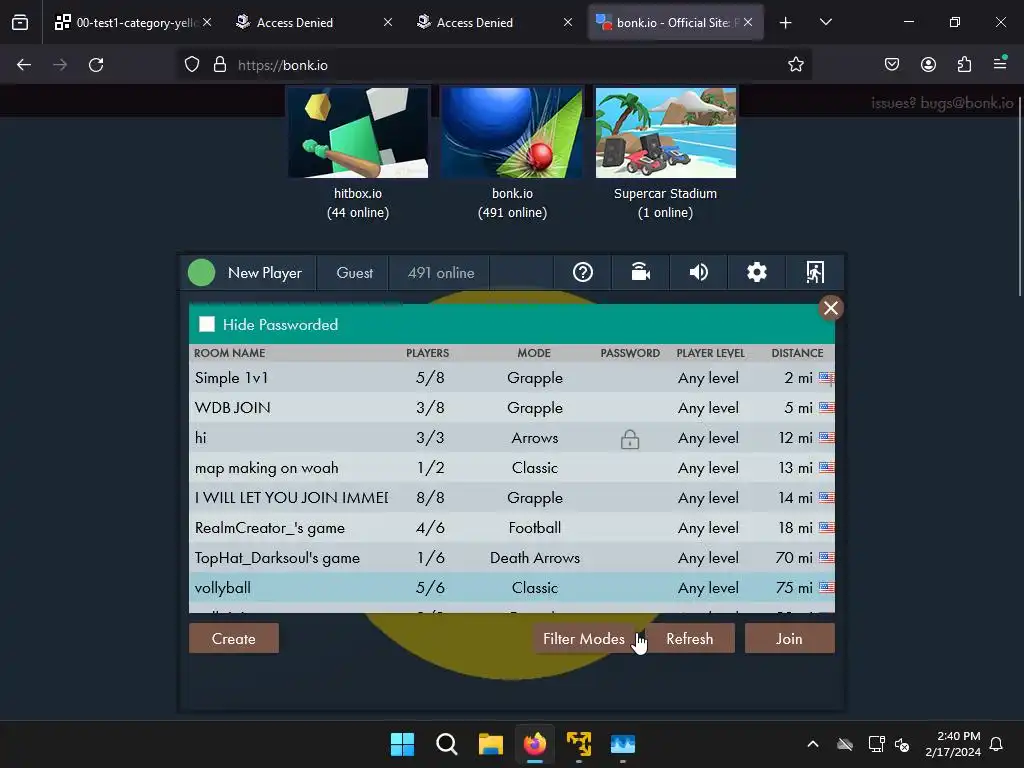Show hidden system tray icons
Screen dimensions: 1024x768
click(812, 744)
